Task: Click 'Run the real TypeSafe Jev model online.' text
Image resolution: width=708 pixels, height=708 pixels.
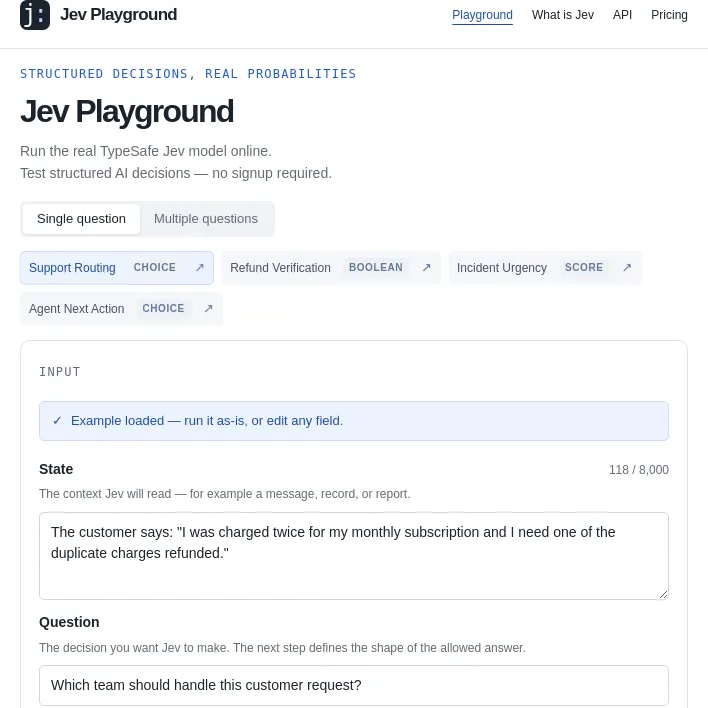Action: pos(146,151)
